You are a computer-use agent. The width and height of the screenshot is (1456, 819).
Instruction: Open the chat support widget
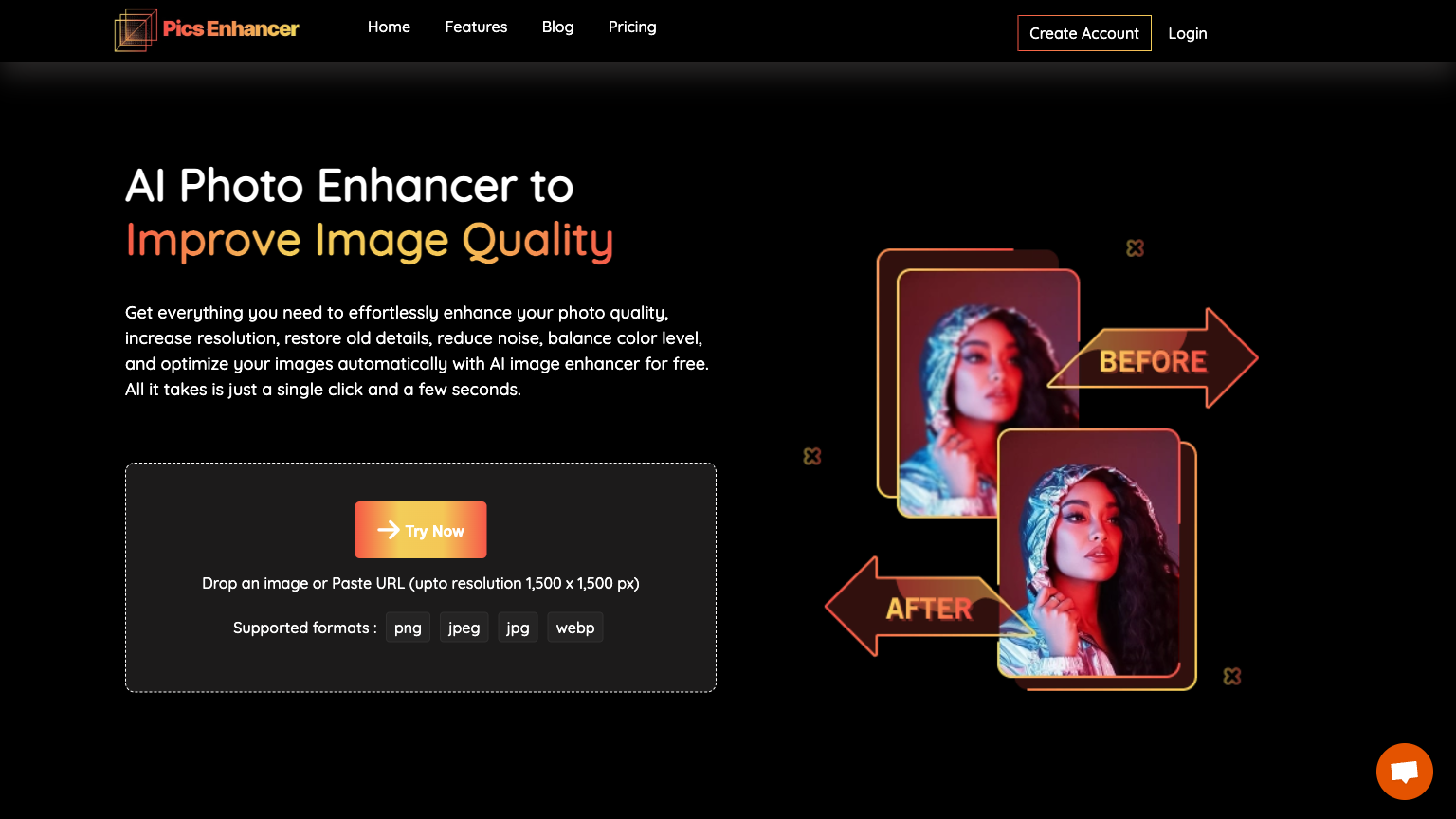[x=1404, y=772]
